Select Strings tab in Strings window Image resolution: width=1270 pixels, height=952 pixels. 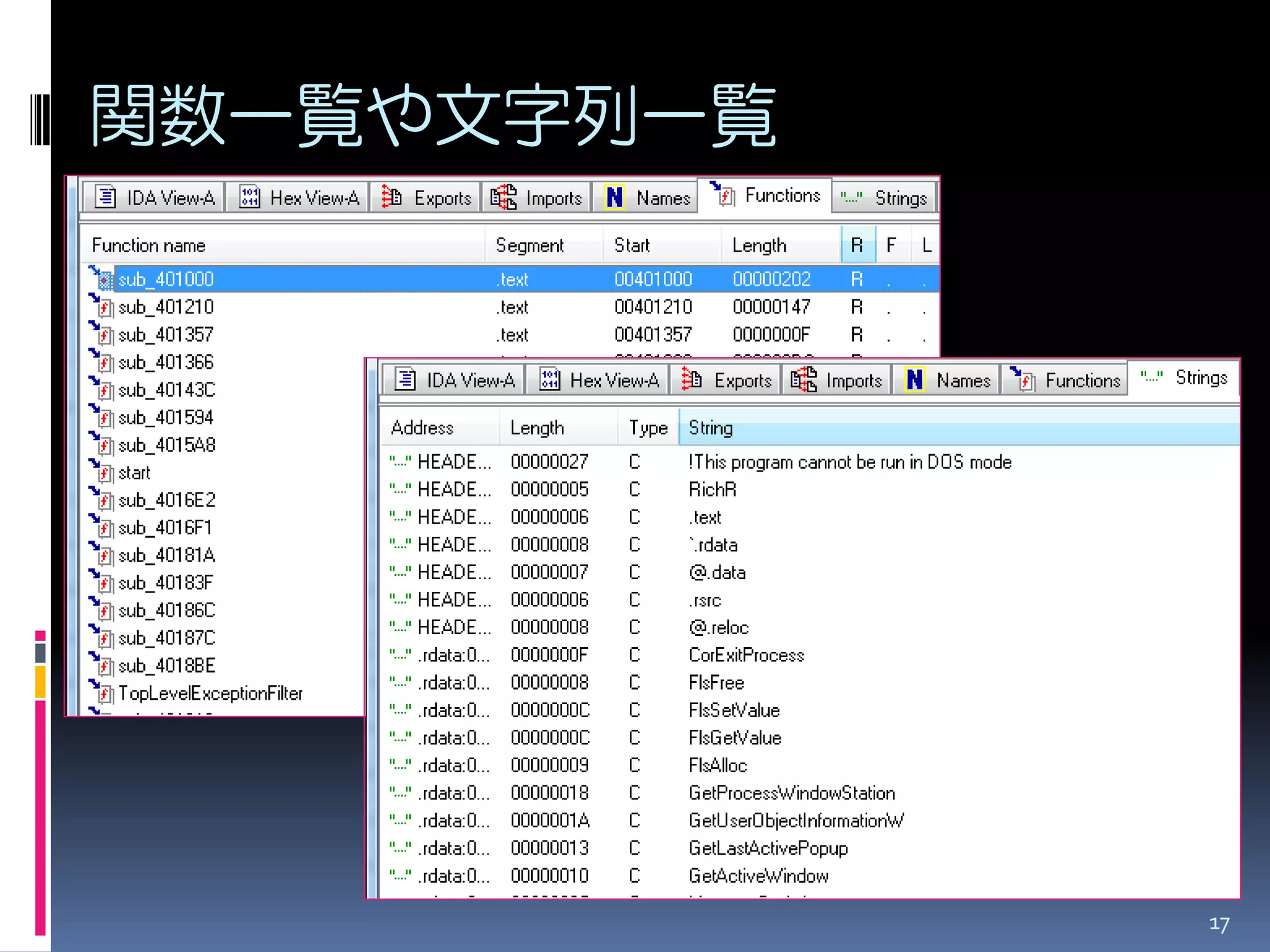(x=1183, y=377)
